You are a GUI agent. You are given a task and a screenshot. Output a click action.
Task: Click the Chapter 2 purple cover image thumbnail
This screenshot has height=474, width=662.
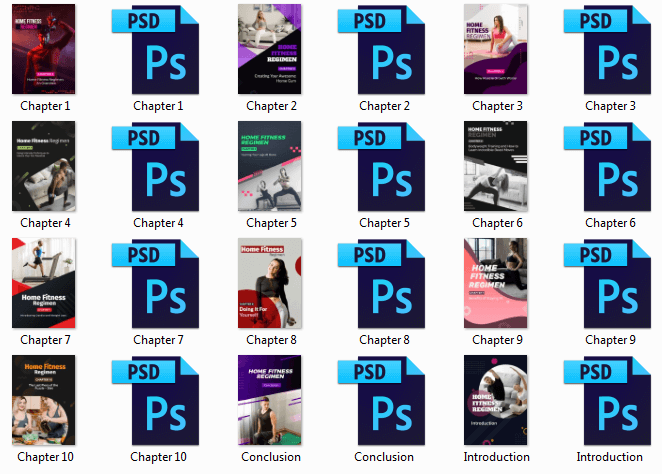[270, 49]
